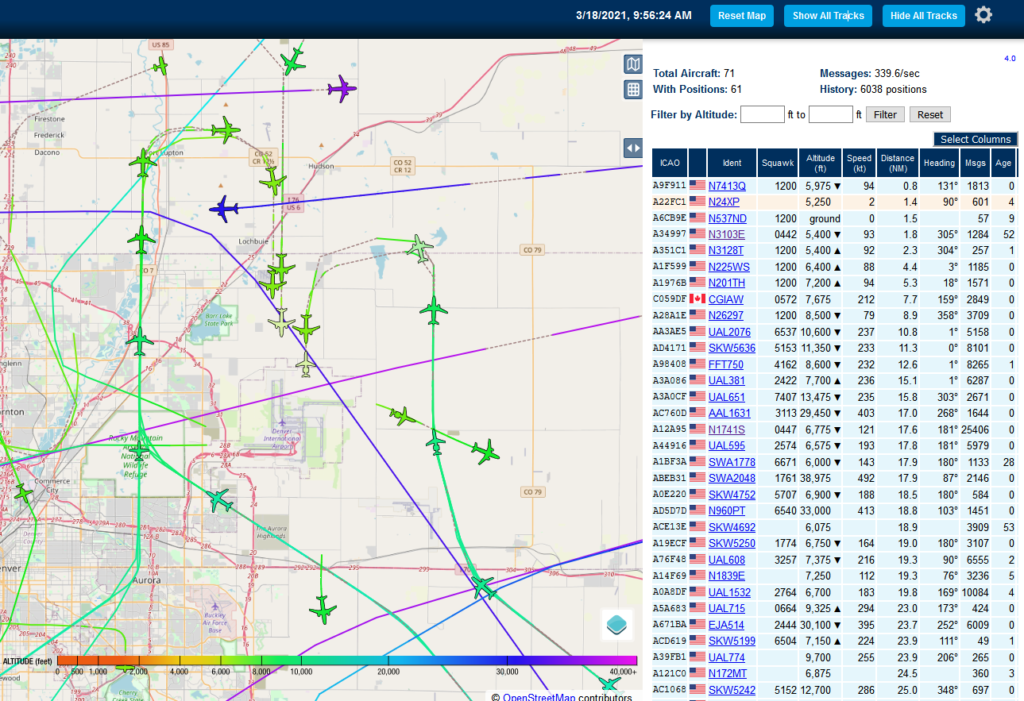
Task: Sort table by Heading column header
Action: click(939, 163)
